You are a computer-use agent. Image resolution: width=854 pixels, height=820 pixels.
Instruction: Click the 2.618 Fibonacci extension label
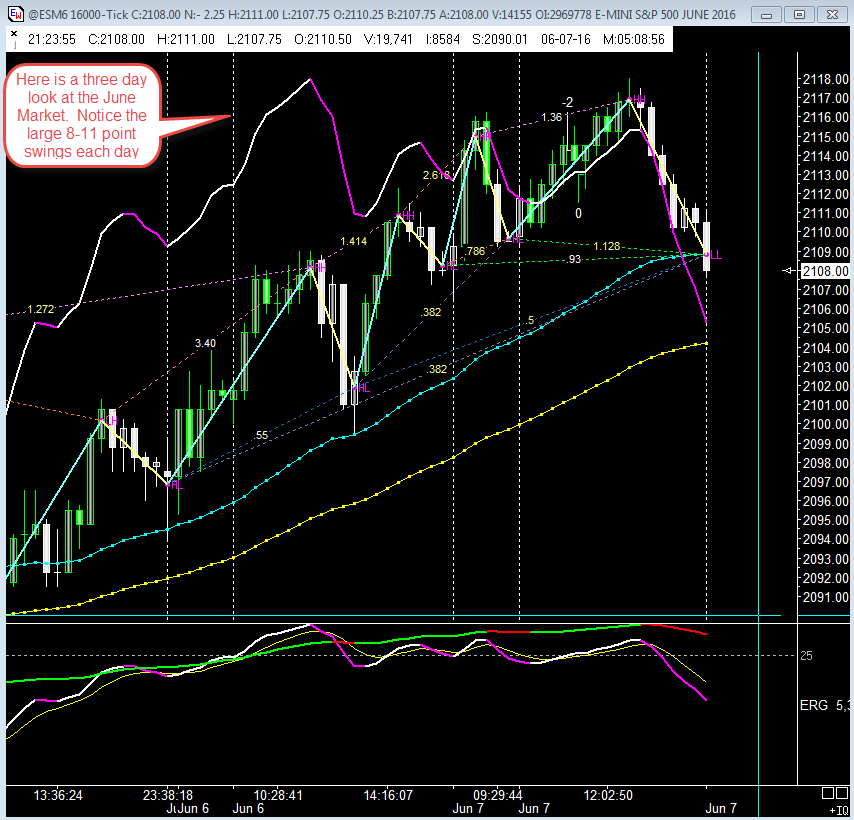(x=437, y=175)
